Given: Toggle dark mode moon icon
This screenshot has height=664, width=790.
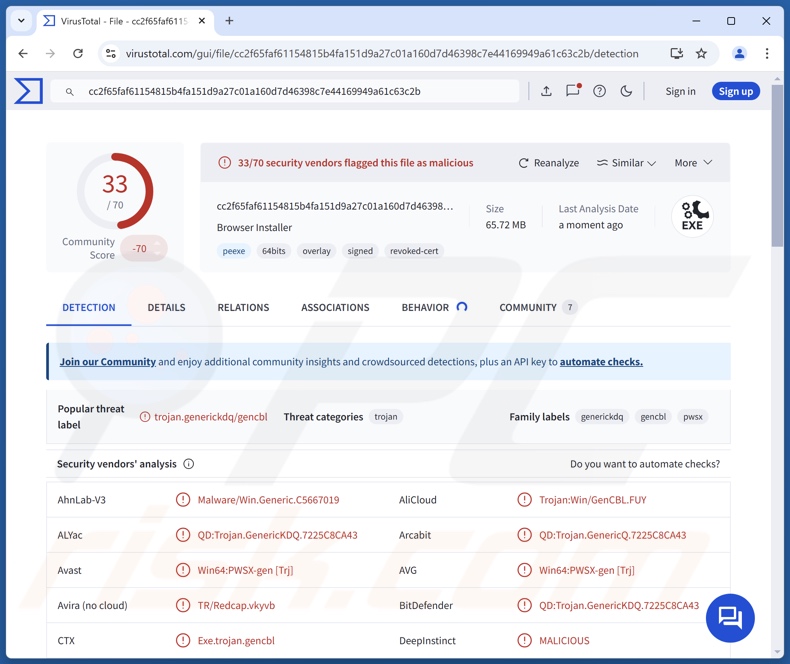Looking at the screenshot, I should coord(626,91).
